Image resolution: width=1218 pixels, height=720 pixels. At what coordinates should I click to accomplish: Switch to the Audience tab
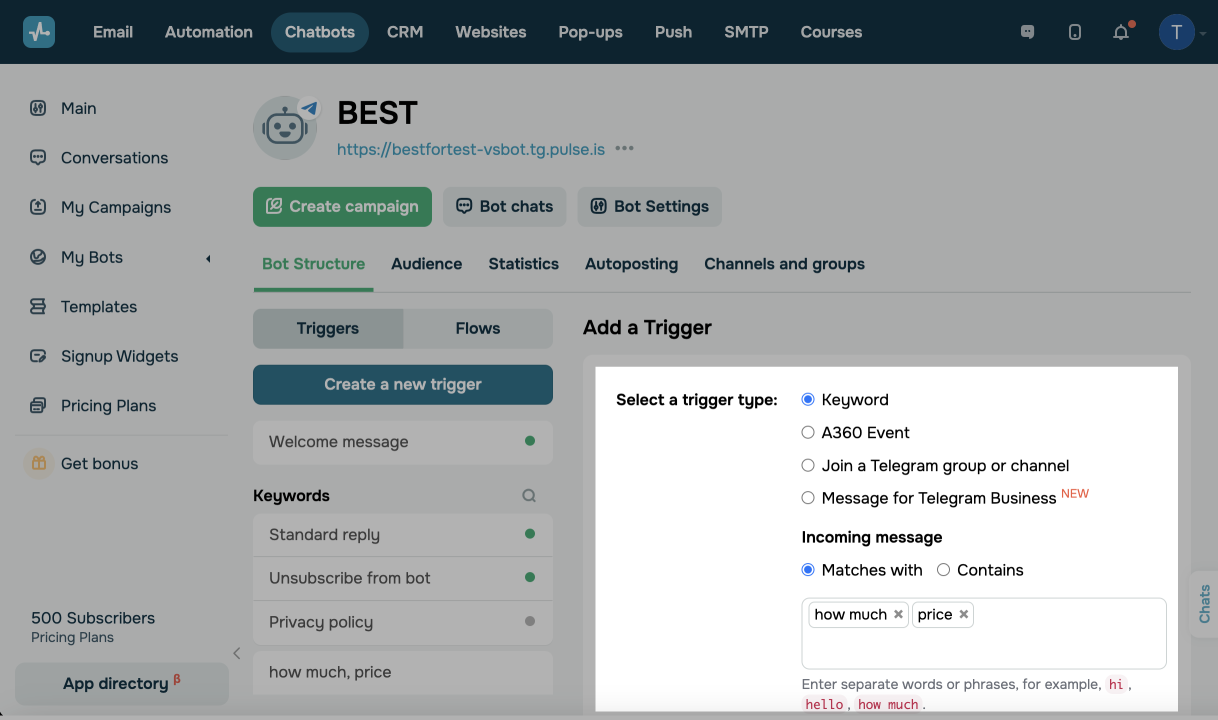(x=426, y=263)
